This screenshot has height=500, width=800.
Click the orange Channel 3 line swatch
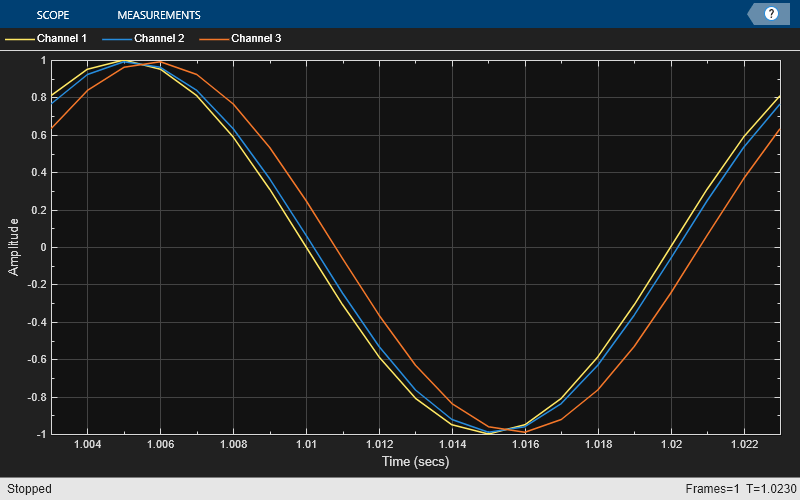coord(214,39)
